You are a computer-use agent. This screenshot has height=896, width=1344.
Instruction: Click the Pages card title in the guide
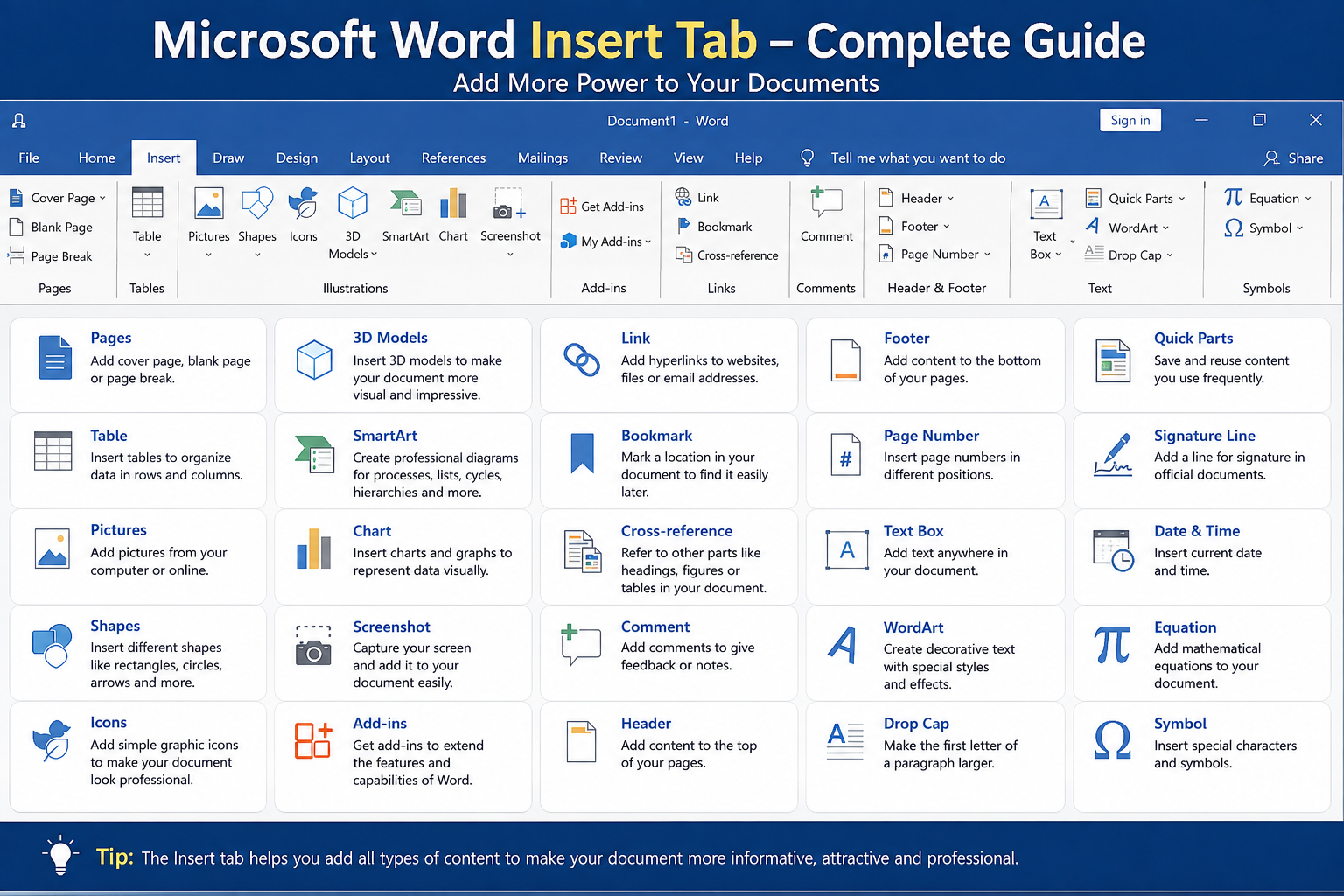pyautogui.click(x=111, y=338)
